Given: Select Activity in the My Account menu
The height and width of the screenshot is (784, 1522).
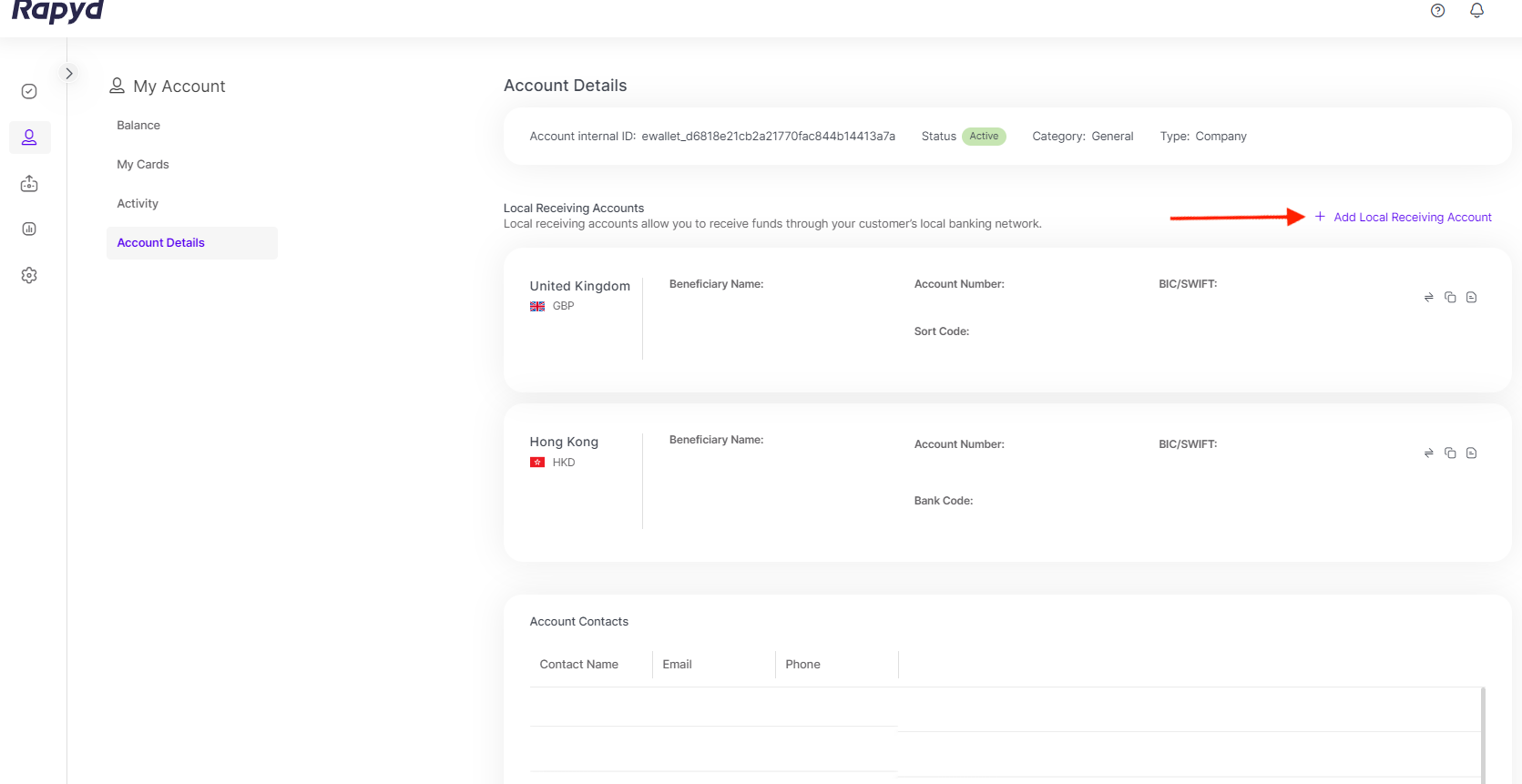Looking at the screenshot, I should click(x=138, y=204).
